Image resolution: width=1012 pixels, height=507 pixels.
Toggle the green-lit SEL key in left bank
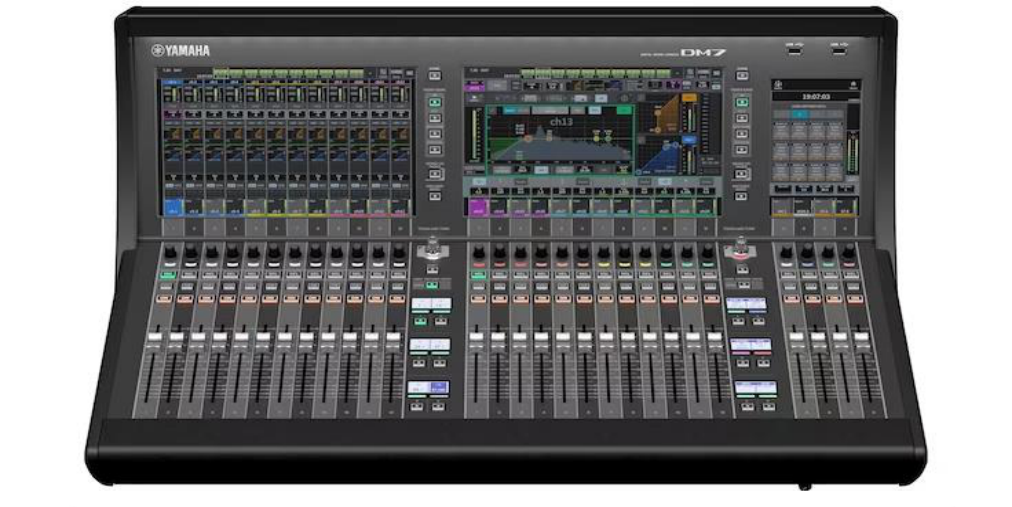tap(168, 275)
